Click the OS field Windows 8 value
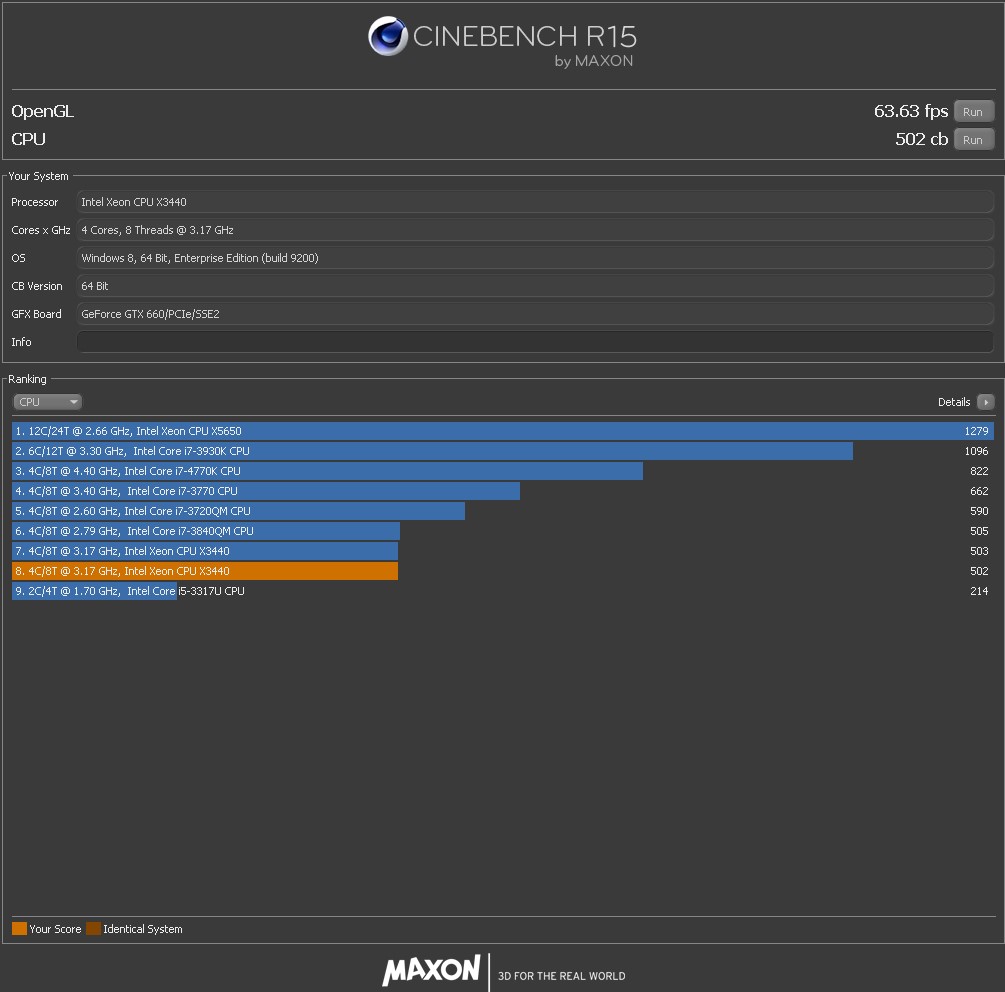The image size is (1005, 992). [535, 258]
